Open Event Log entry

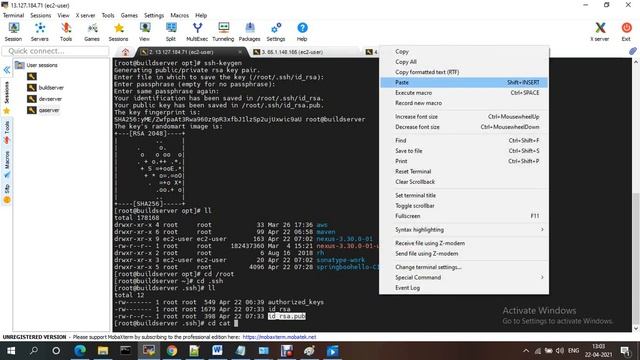464,288
